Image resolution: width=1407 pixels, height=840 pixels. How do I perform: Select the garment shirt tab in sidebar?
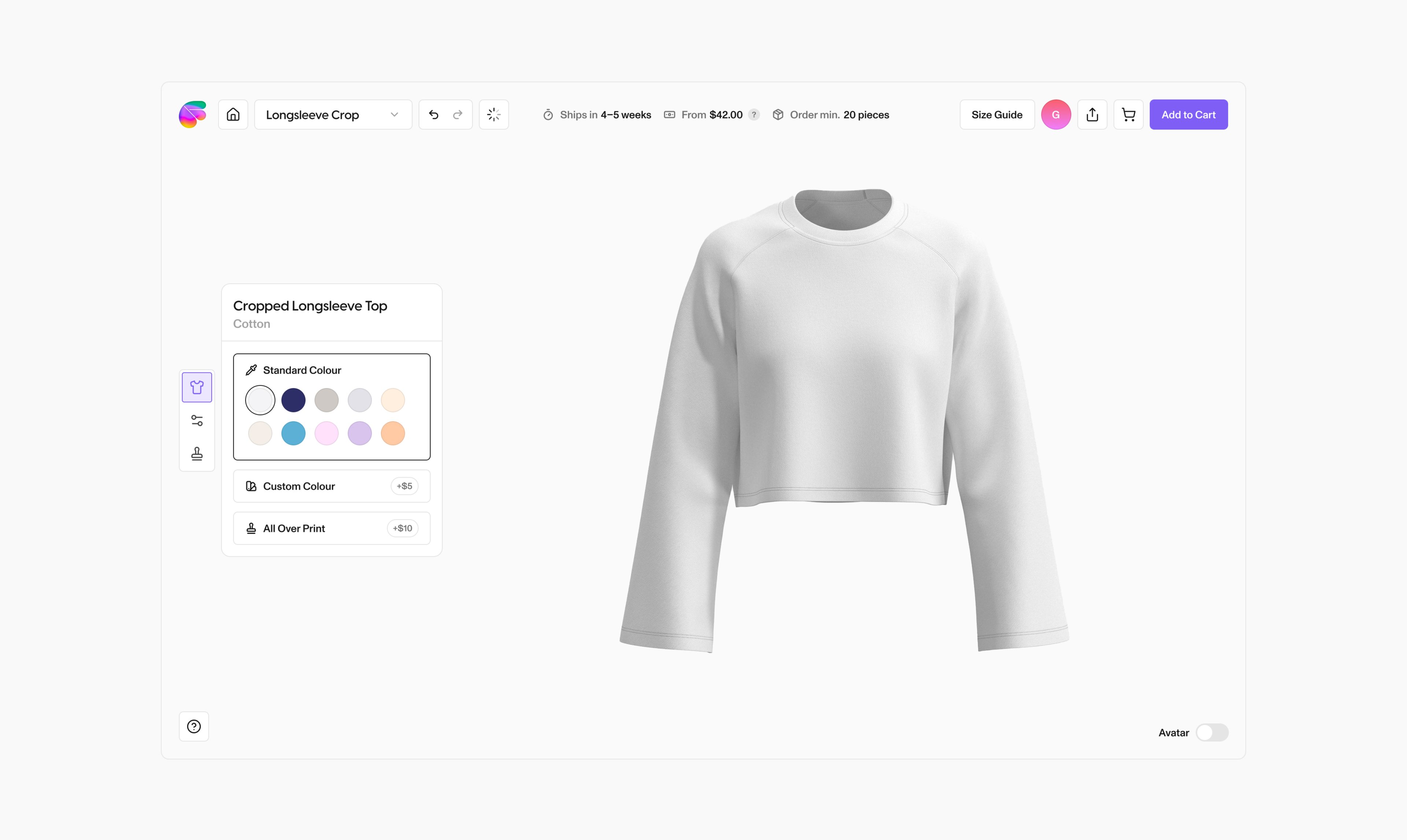click(x=197, y=387)
